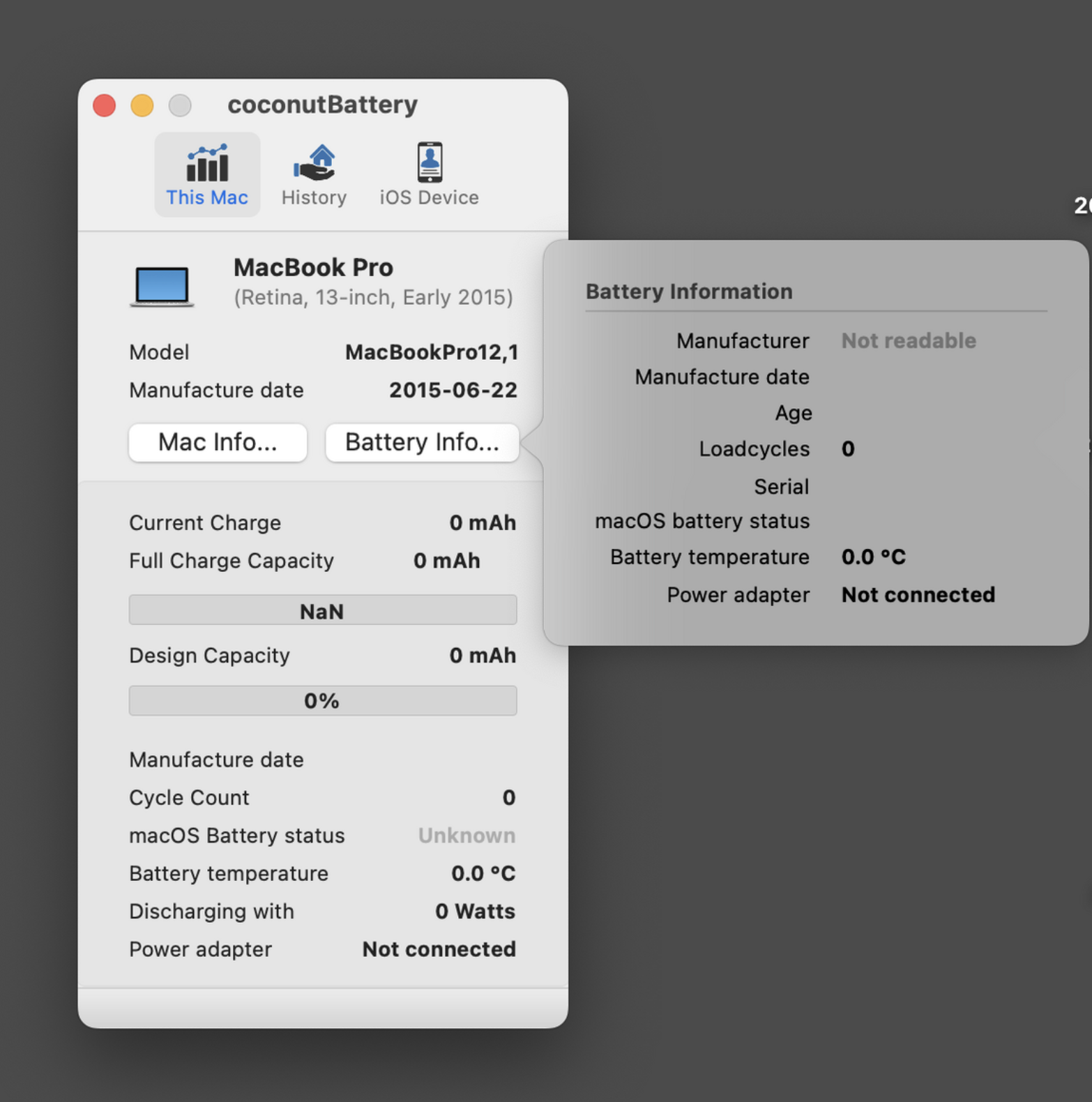Click the popover Battery temperature 0.0 °C value
Image resolution: width=1092 pixels, height=1102 pixels.
[x=874, y=557]
